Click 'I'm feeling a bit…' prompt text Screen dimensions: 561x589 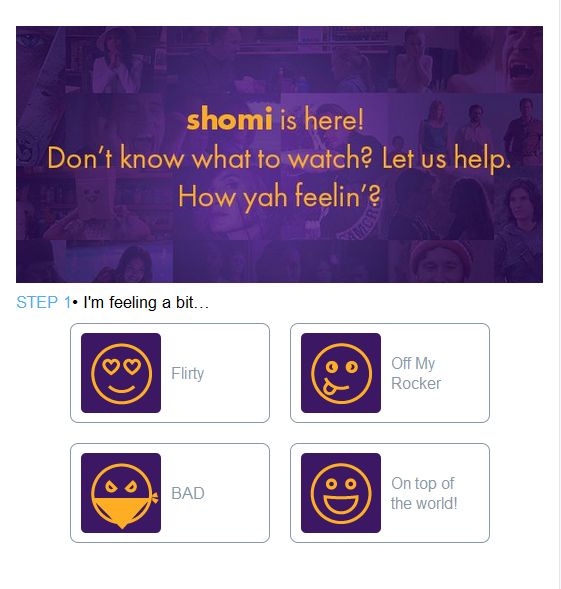click(x=146, y=302)
